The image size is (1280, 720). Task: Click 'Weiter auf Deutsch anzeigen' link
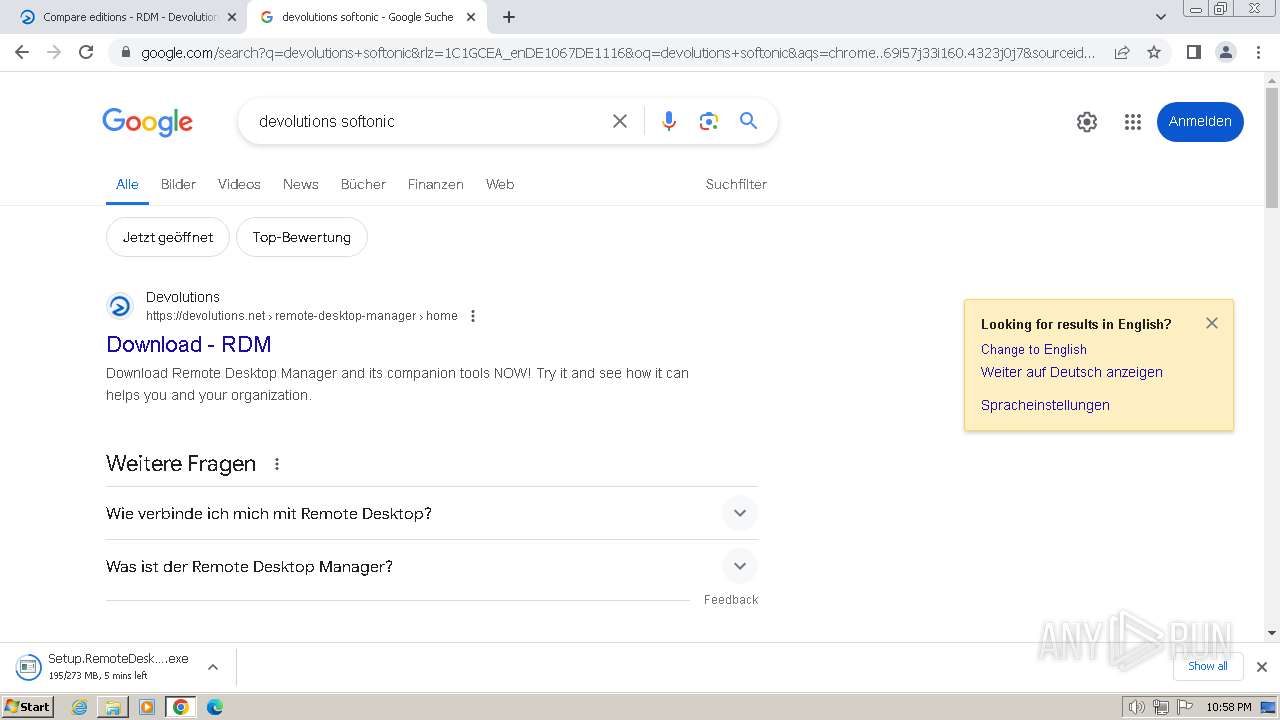pos(1071,372)
